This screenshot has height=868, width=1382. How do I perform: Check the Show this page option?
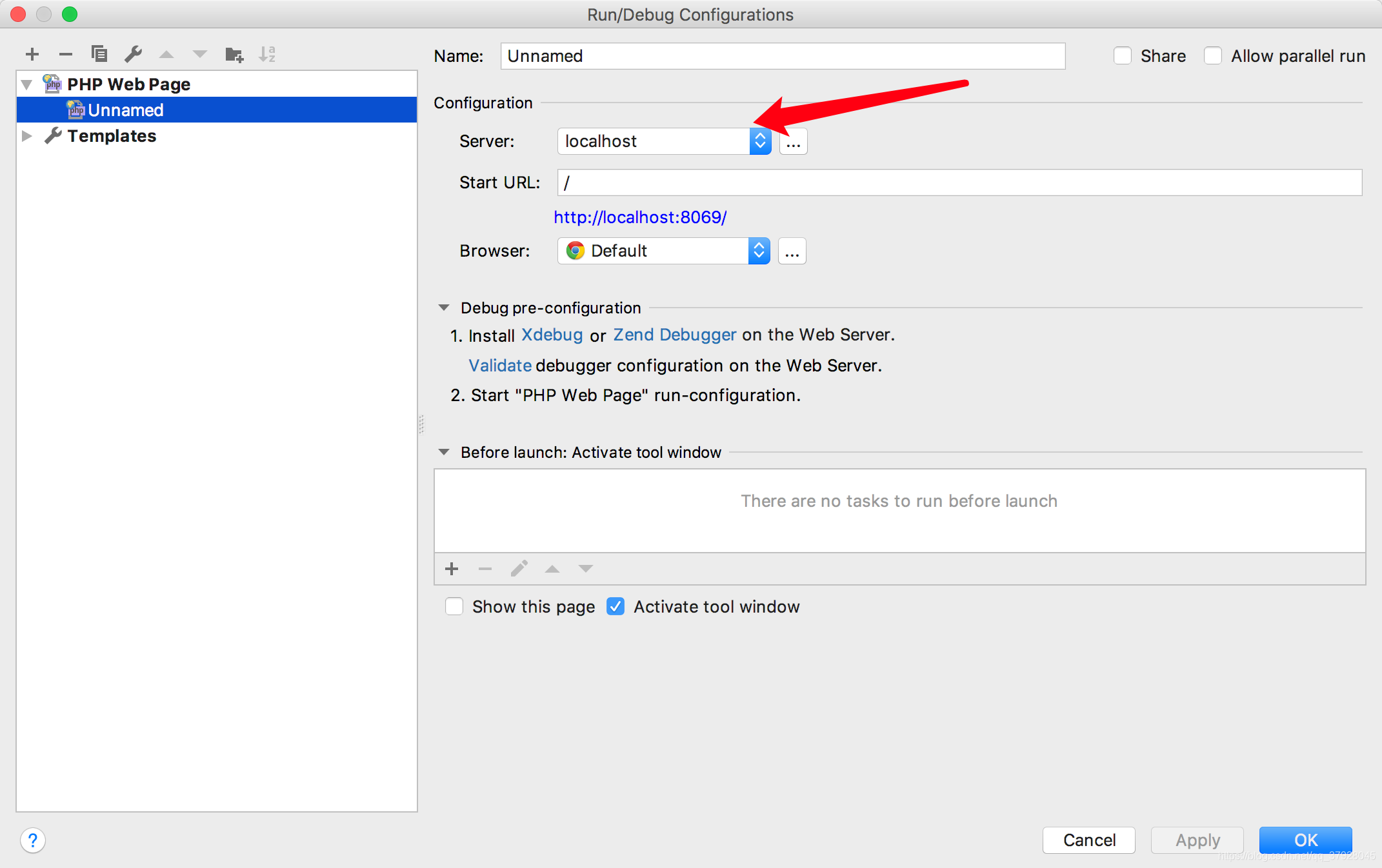point(454,606)
